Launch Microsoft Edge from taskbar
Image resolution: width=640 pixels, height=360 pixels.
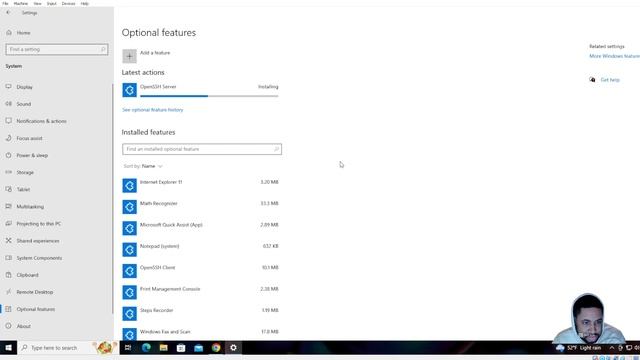point(146,348)
